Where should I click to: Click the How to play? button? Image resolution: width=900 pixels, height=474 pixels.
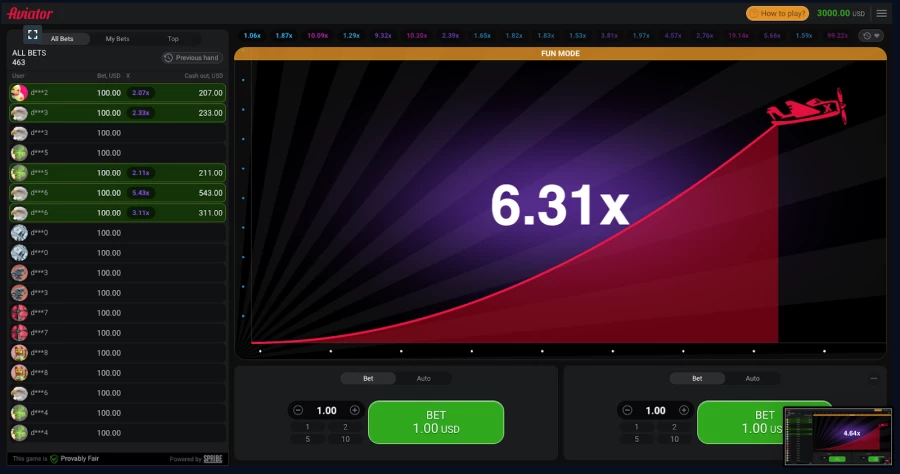(x=778, y=13)
